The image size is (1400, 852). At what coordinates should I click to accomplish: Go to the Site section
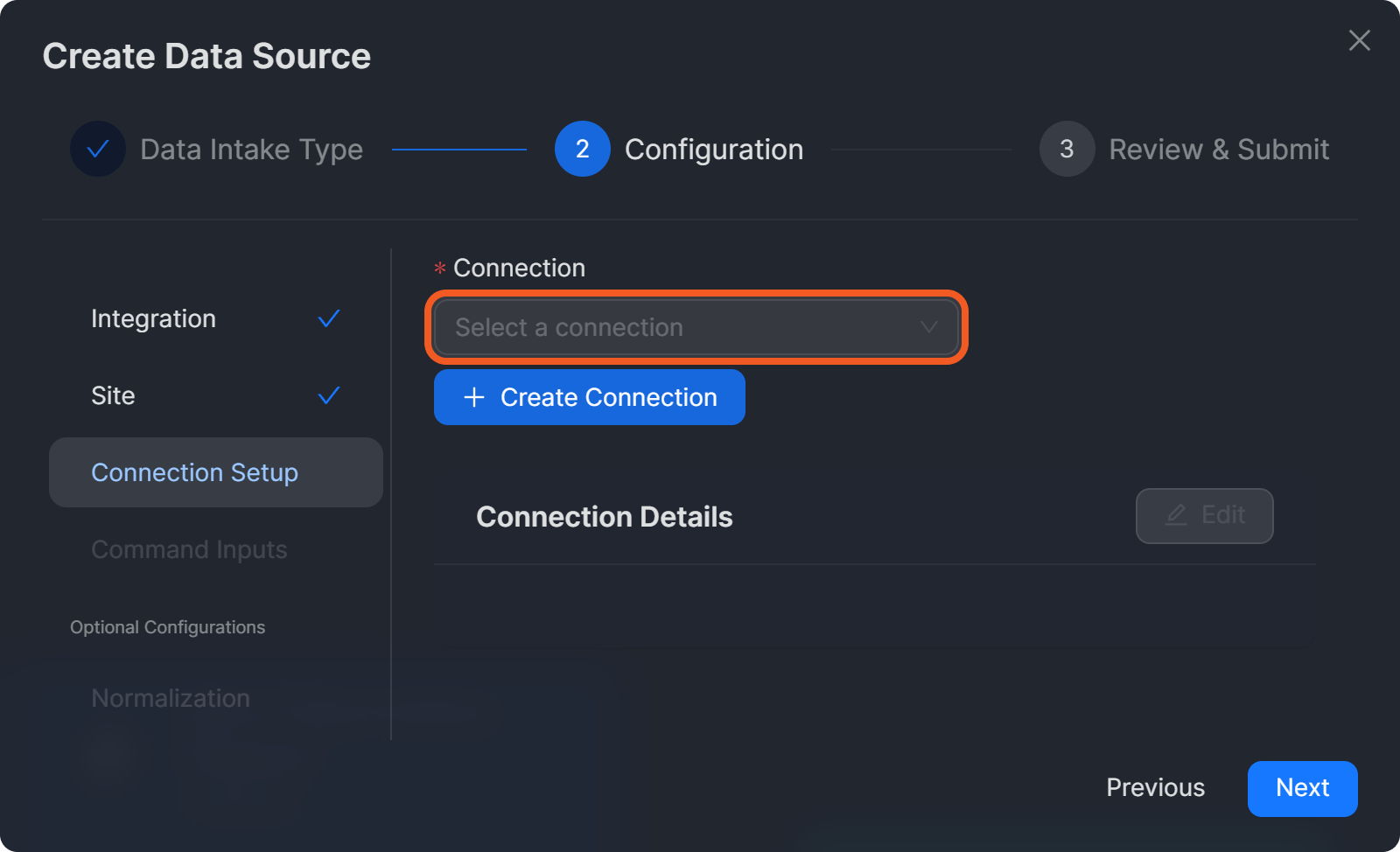[114, 395]
